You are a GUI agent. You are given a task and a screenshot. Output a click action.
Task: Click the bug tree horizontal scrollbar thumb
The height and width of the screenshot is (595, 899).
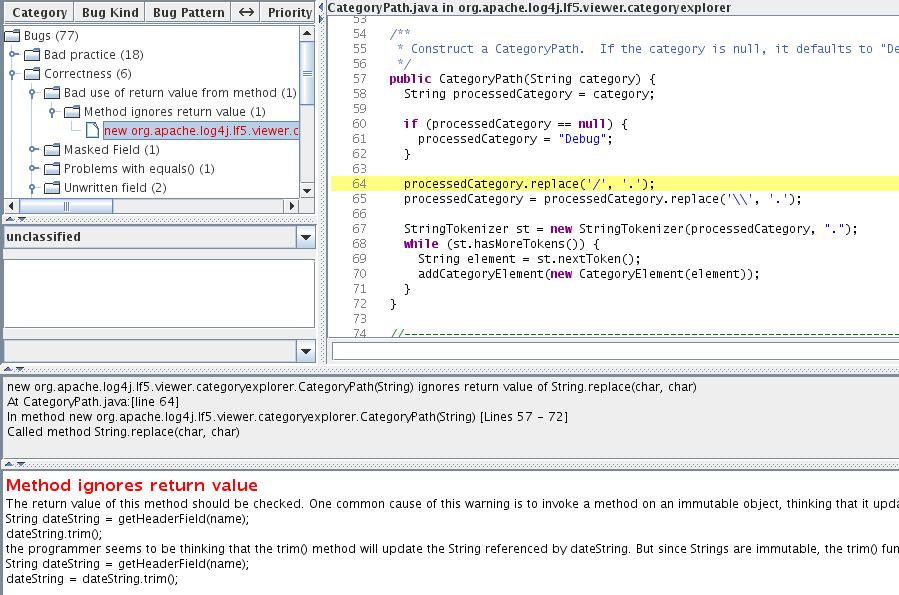[67, 206]
